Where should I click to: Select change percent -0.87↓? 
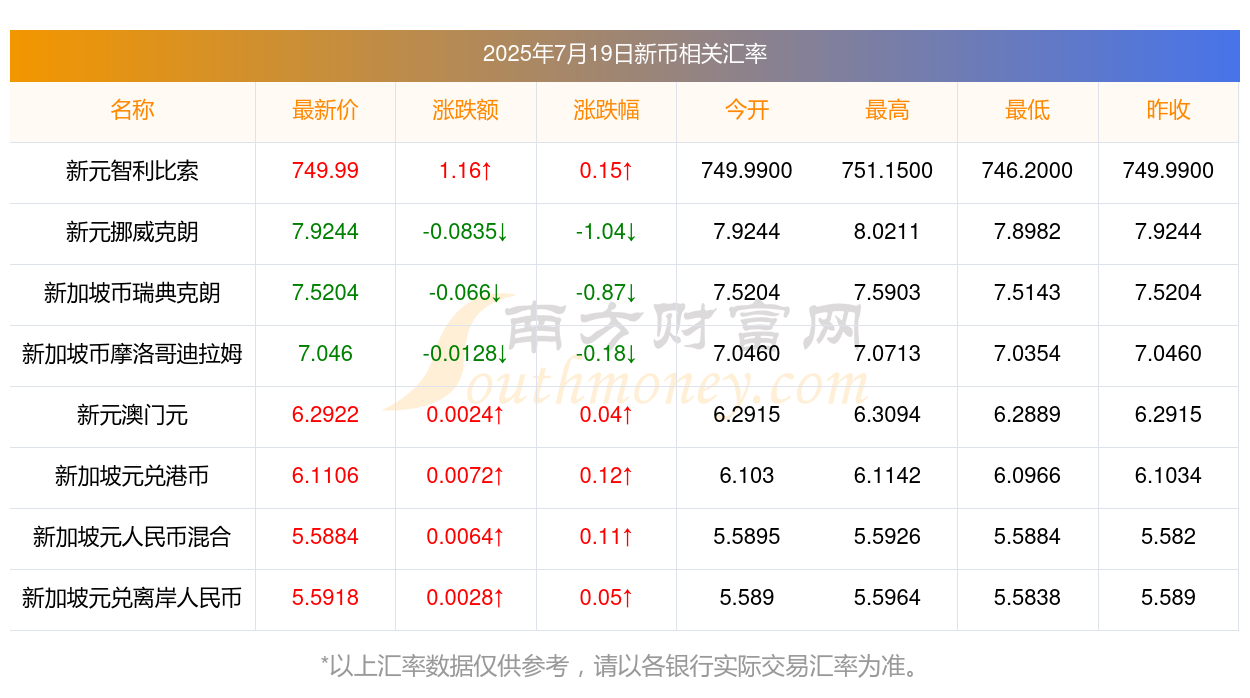606,293
